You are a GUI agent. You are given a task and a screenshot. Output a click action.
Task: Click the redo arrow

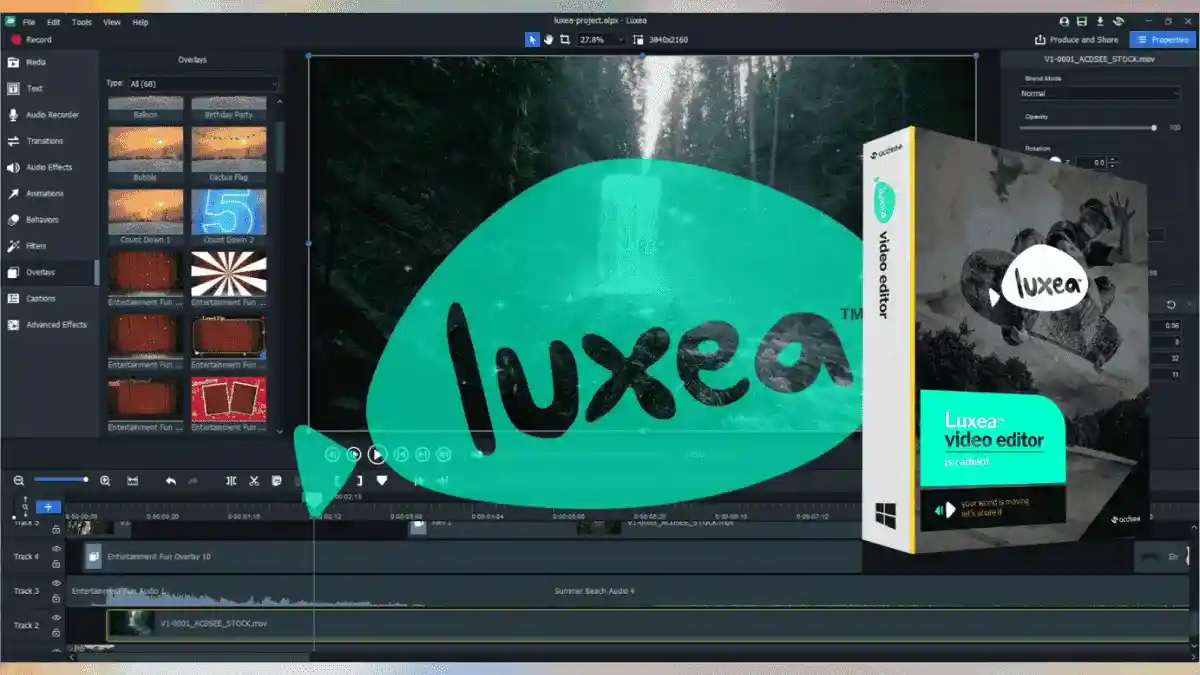(194, 481)
